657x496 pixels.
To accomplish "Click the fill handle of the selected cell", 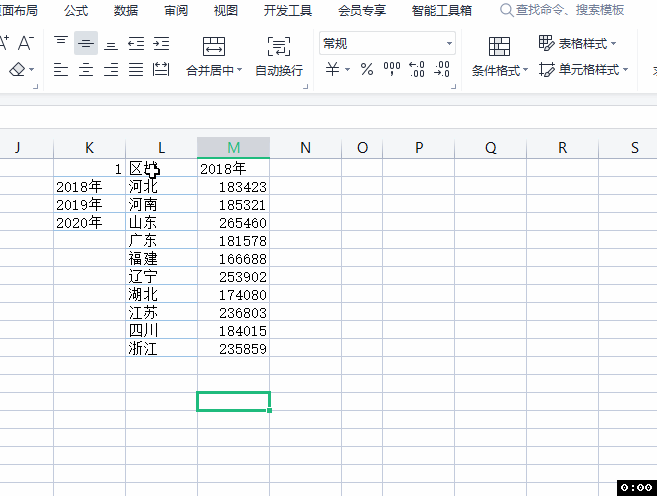I will (269, 411).
